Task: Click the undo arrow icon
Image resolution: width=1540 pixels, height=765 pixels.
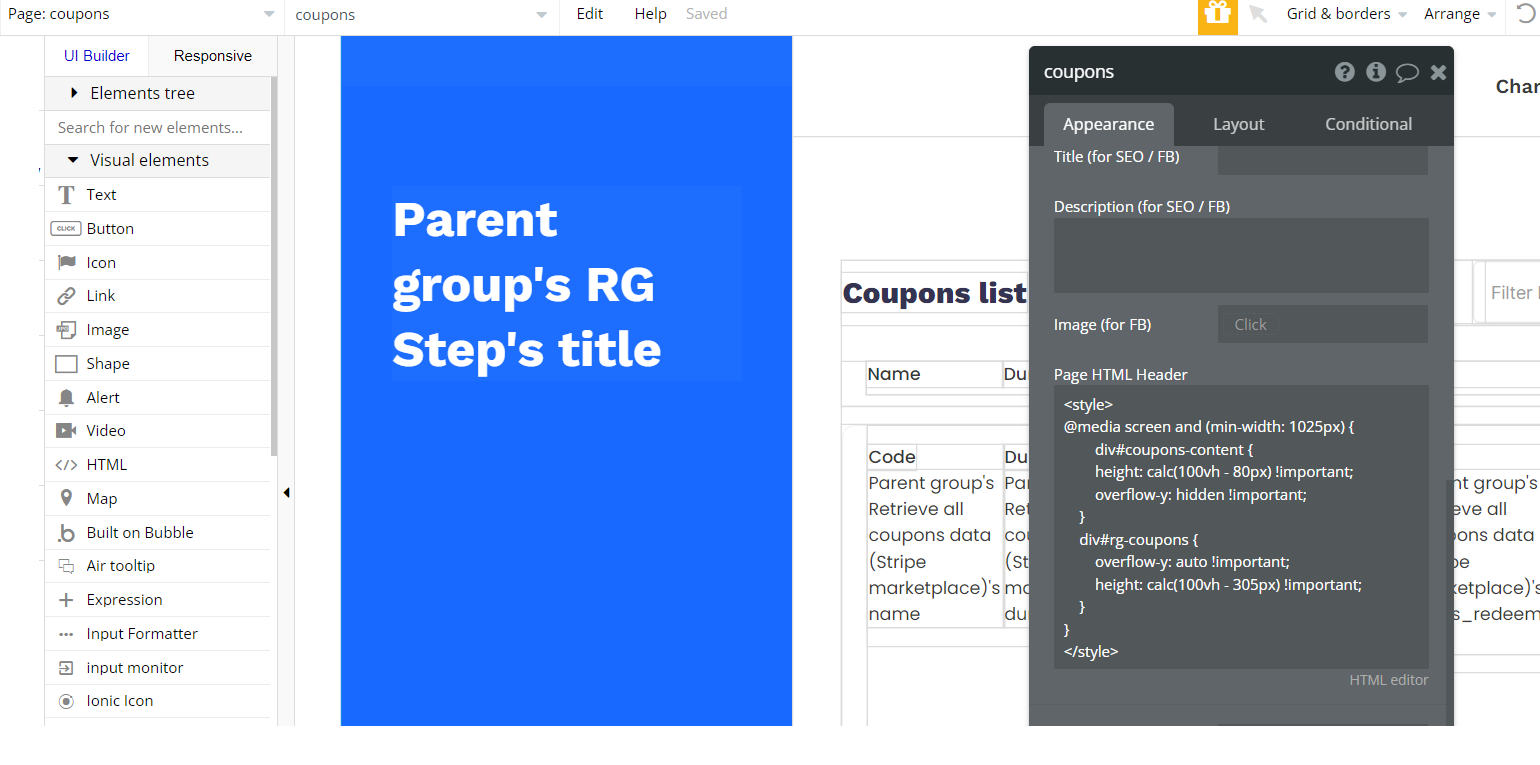Action: (x=1526, y=14)
